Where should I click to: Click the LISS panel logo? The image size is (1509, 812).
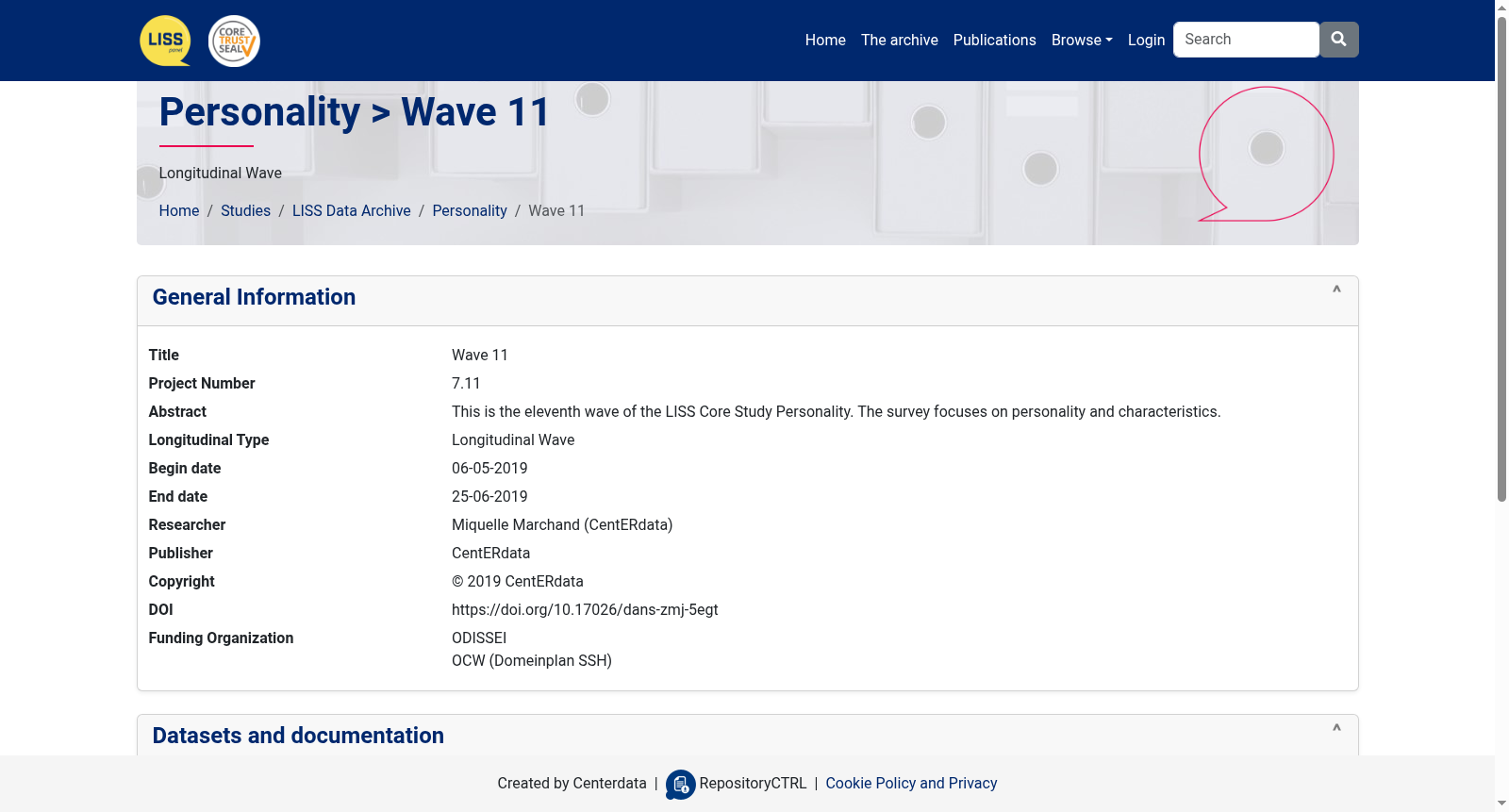(x=165, y=41)
